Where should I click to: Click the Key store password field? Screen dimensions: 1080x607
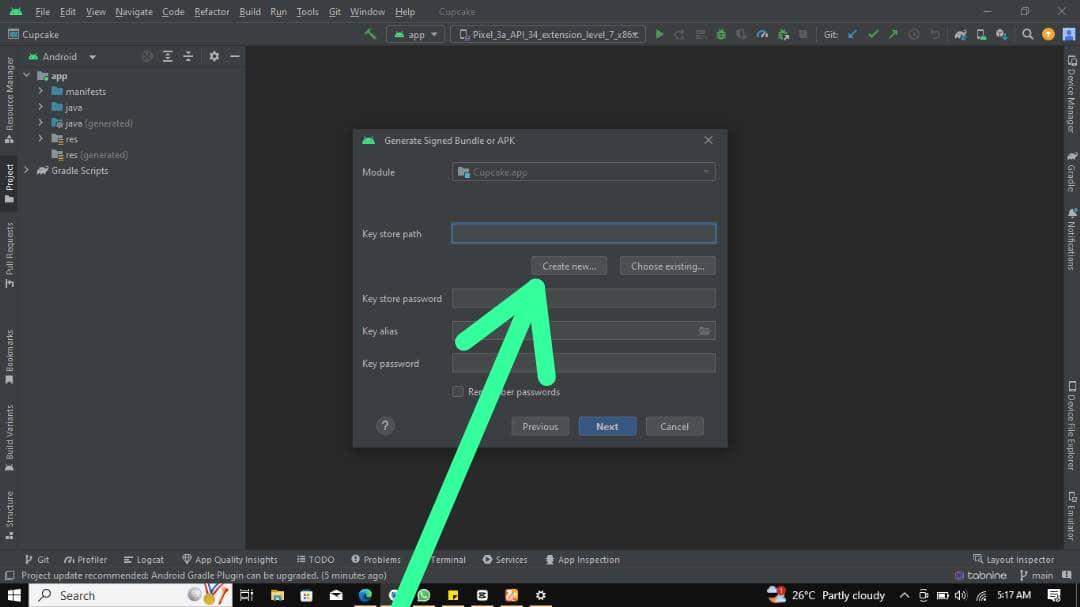tap(583, 298)
